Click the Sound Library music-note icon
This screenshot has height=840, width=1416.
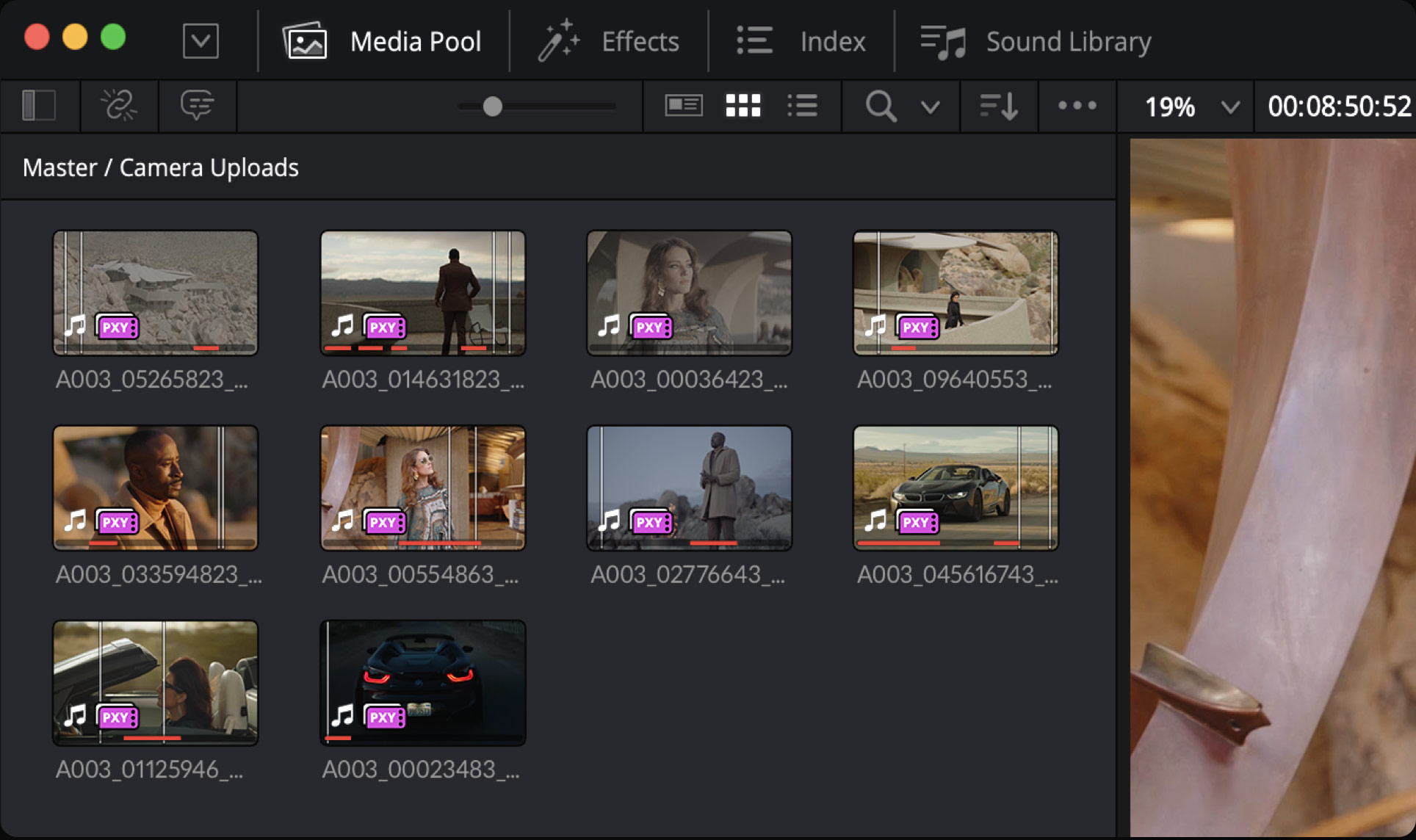942,40
